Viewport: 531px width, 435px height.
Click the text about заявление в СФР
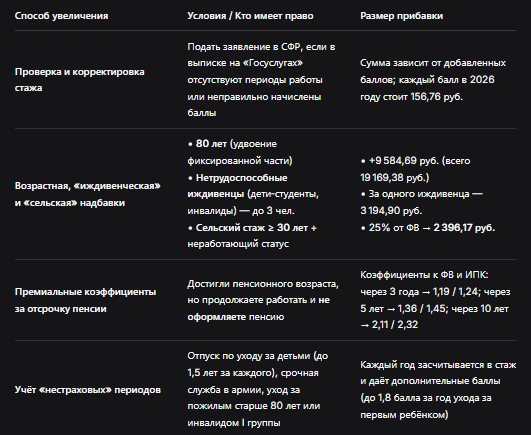pos(261,80)
